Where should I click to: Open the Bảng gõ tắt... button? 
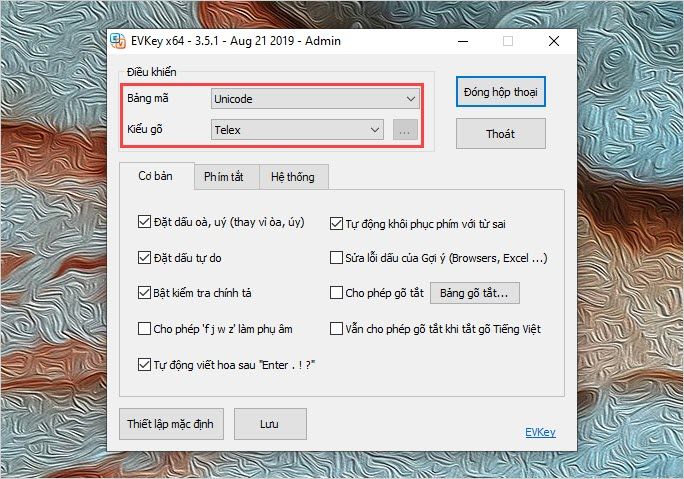pyautogui.click(x=475, y=293)
